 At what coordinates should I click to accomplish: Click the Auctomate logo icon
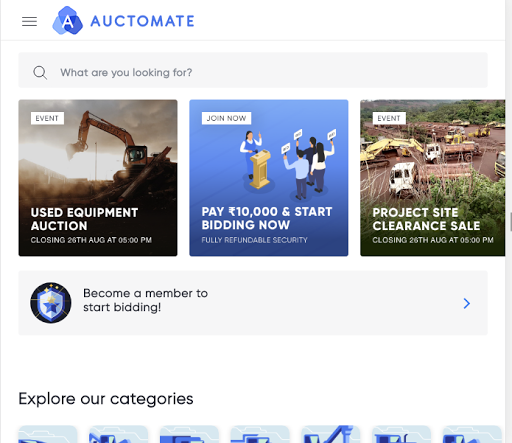[68, 21]
